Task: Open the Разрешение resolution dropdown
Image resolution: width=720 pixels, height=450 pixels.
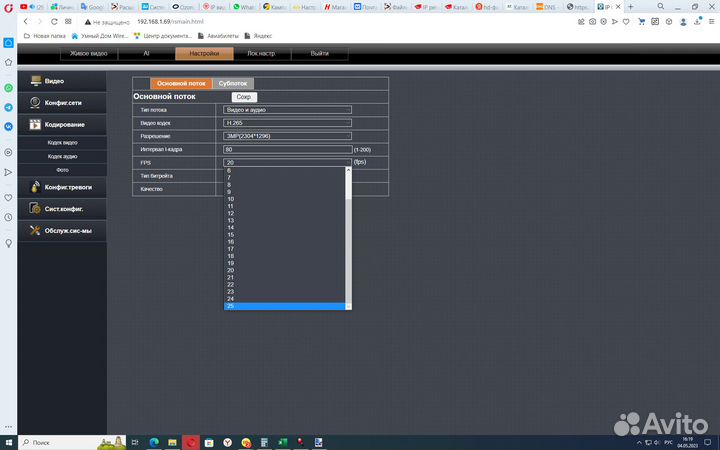Action: click(x=287, y=135)
